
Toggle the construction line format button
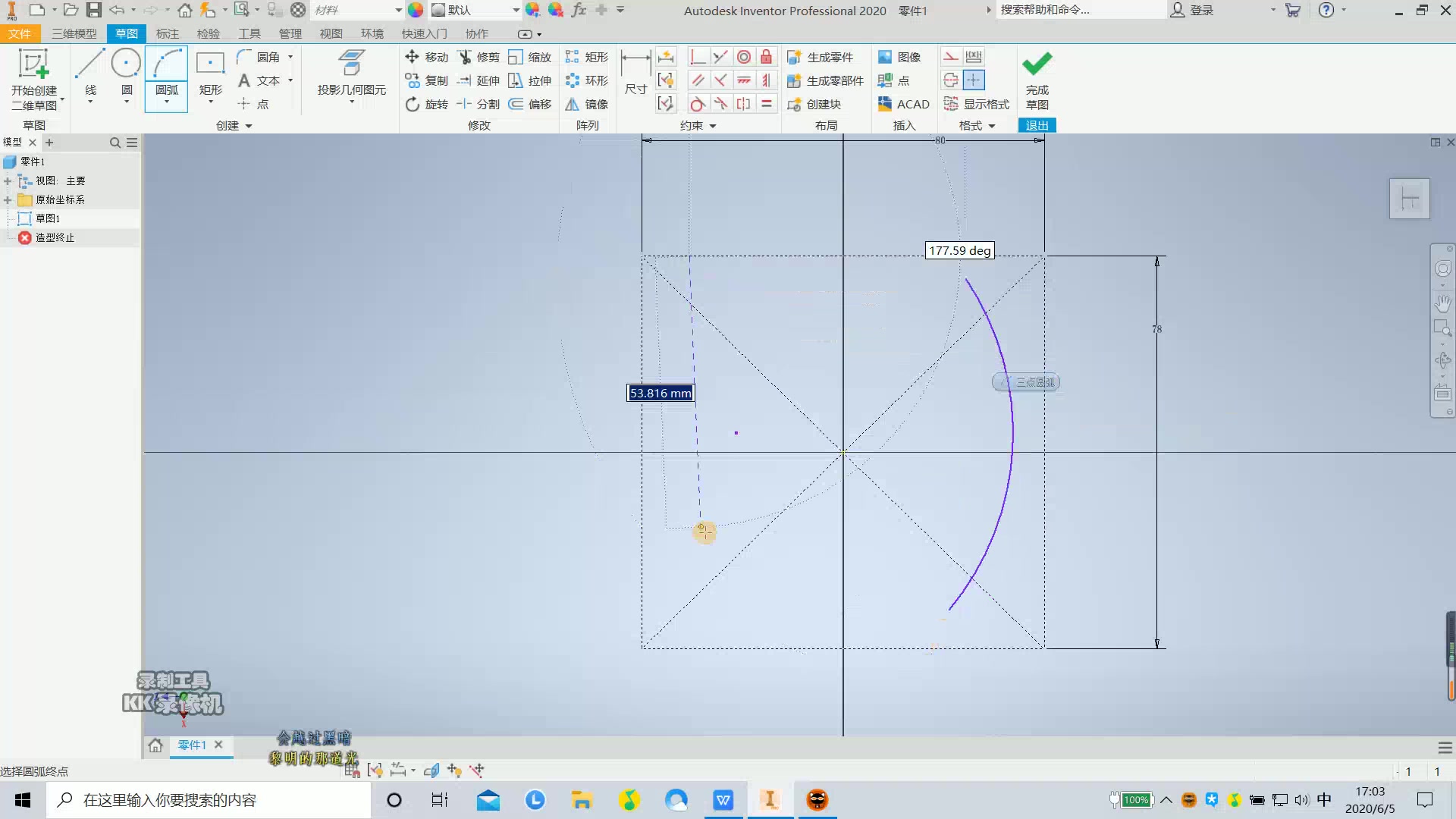(951, 57)
